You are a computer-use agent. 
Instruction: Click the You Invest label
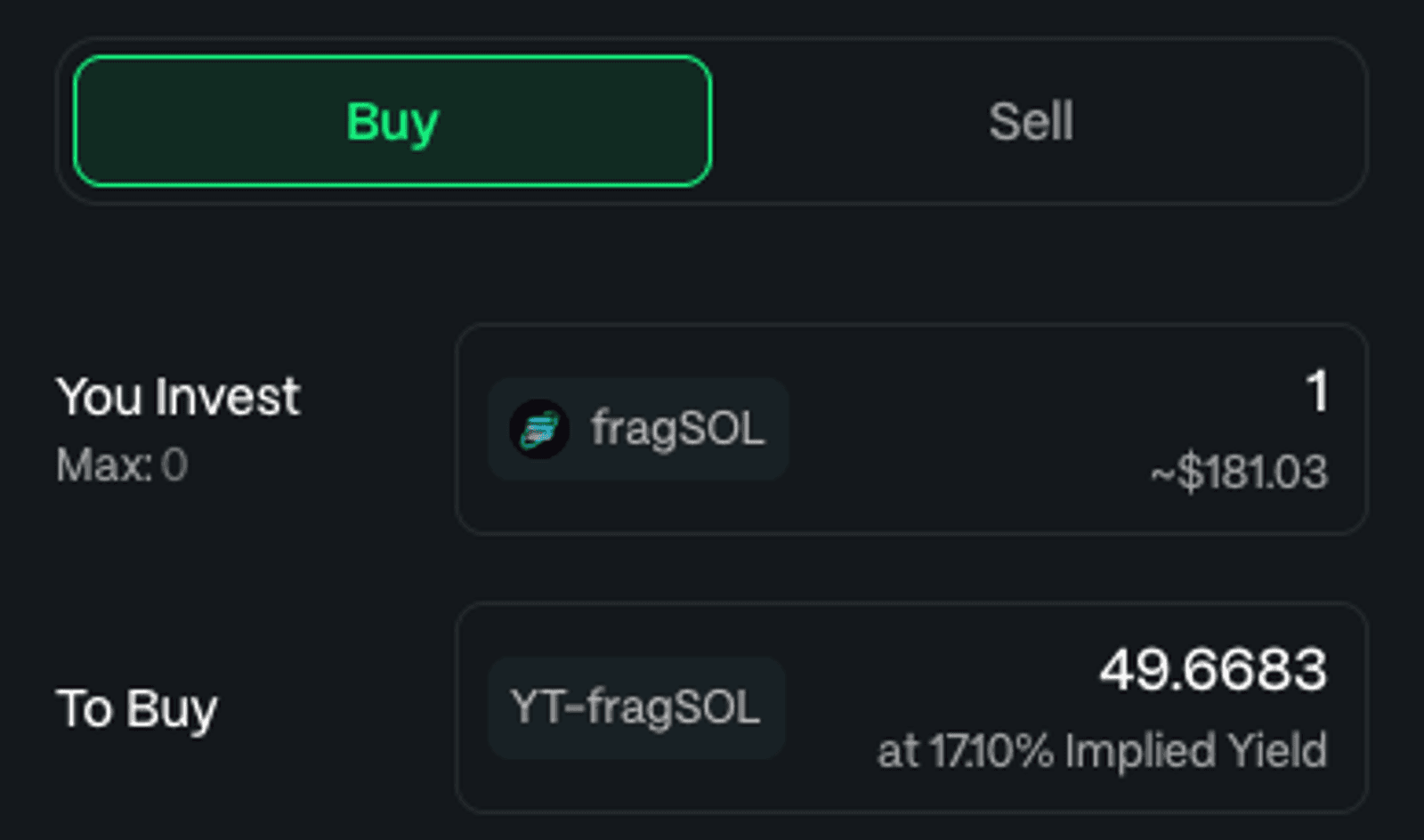tap(178, 397)
